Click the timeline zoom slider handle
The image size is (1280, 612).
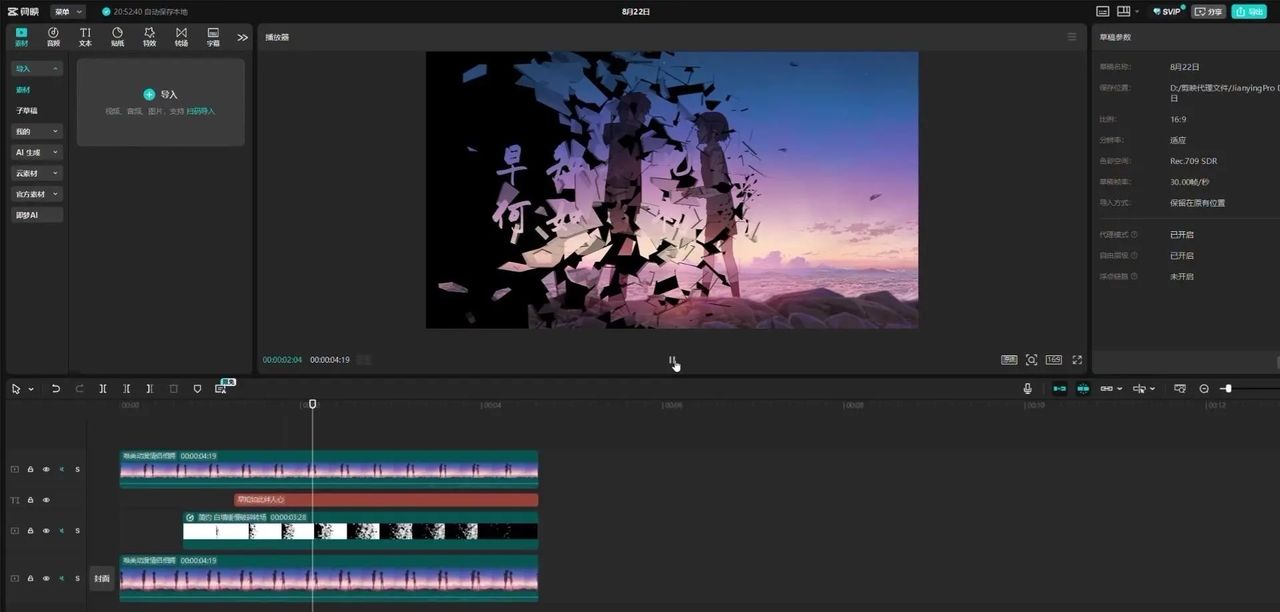(1227, 389)
